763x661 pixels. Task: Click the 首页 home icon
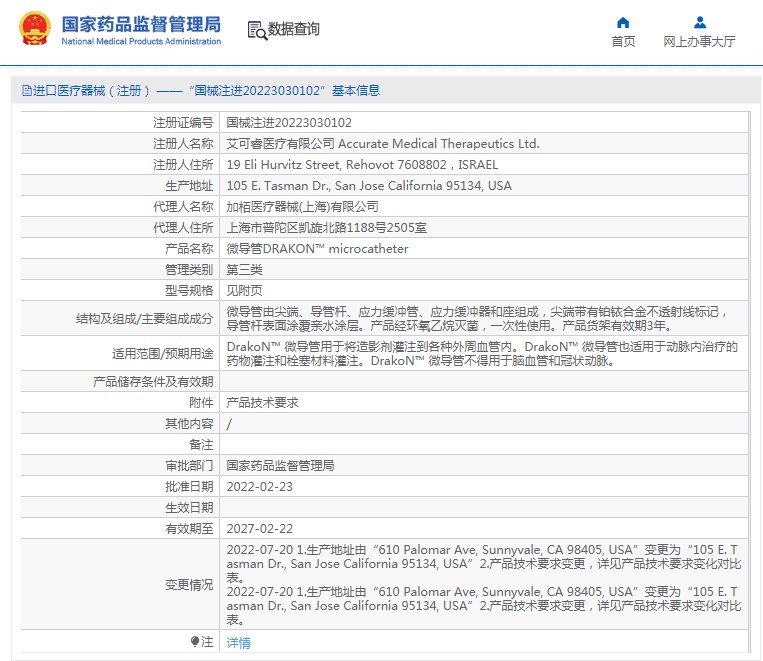point(623,22)
